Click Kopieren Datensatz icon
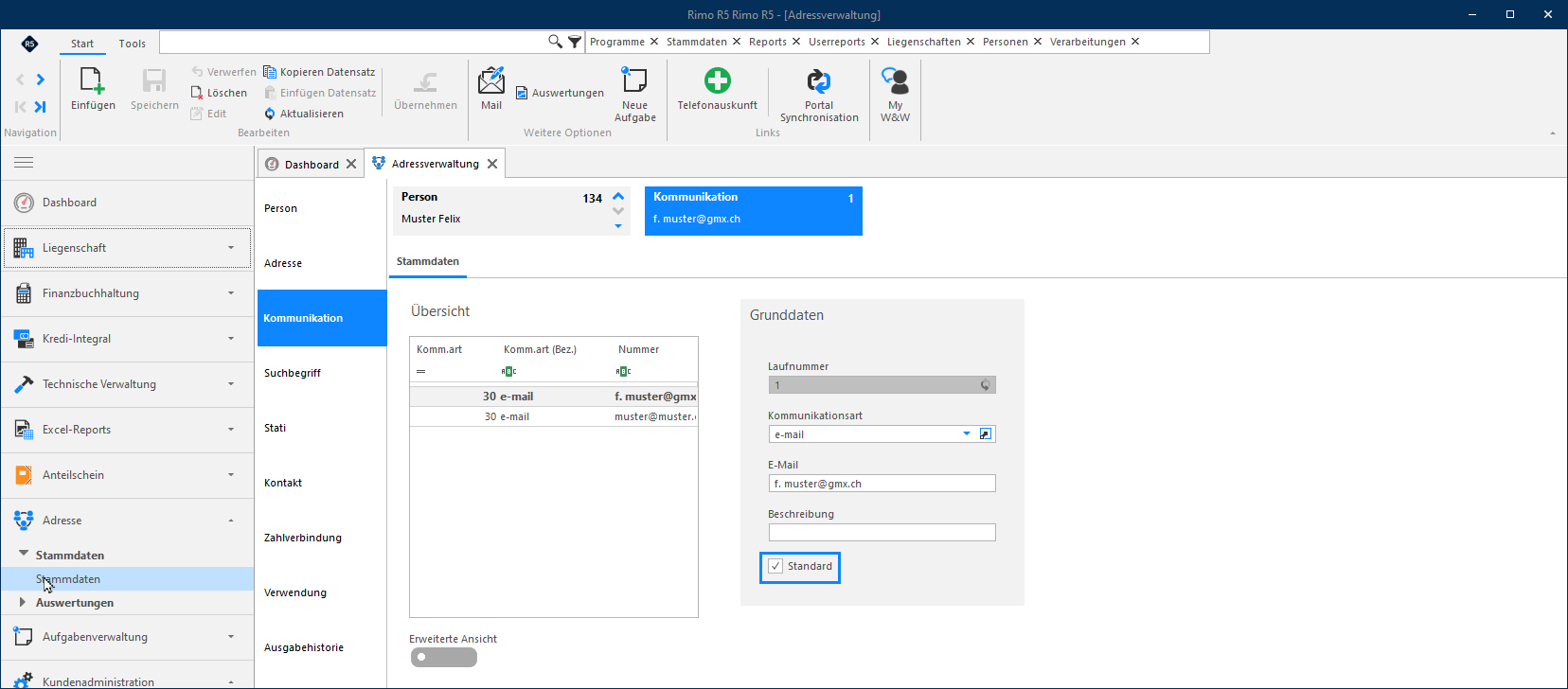 (x=270, y=72)
